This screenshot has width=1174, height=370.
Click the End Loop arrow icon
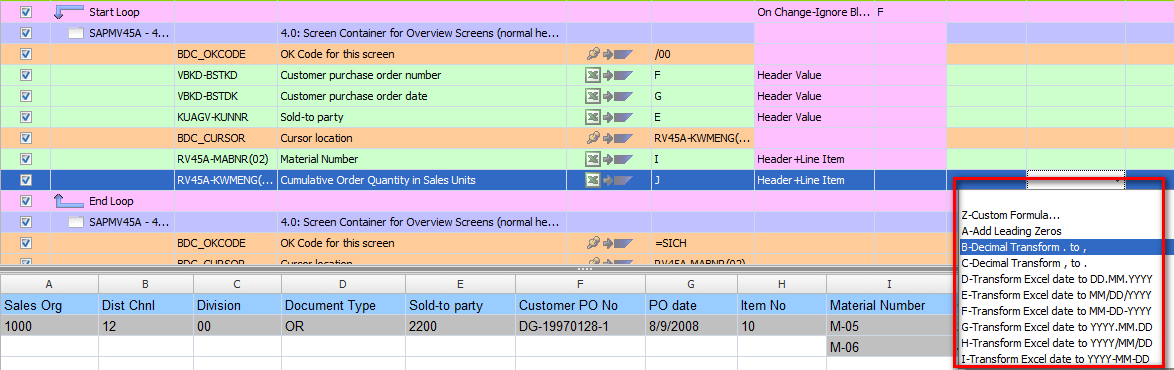point(68,201)
